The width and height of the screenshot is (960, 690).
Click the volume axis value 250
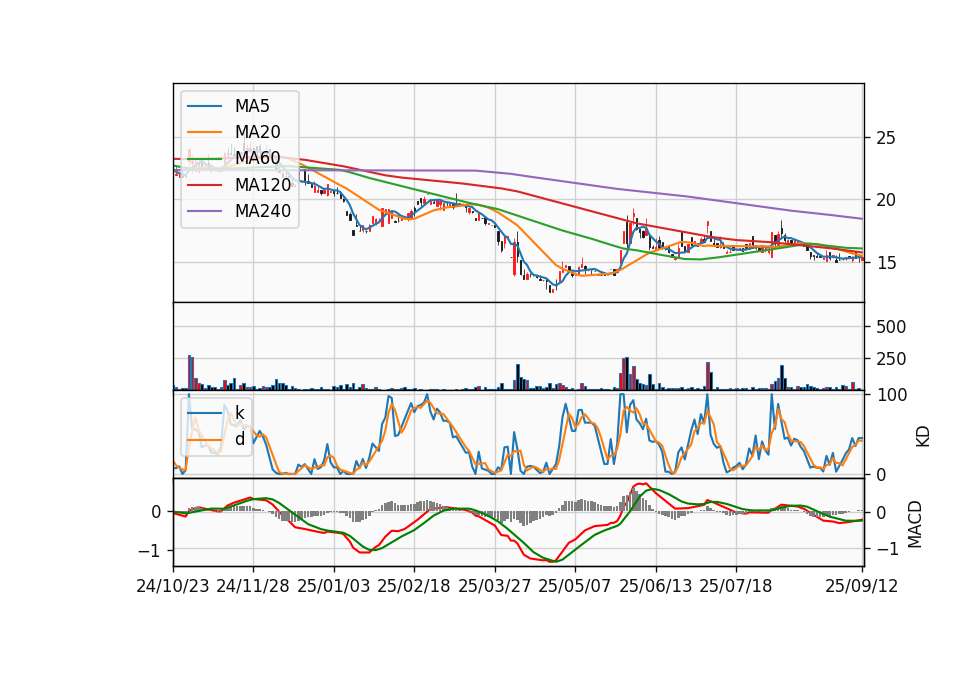pyautogui.click(x=891, y=359)
